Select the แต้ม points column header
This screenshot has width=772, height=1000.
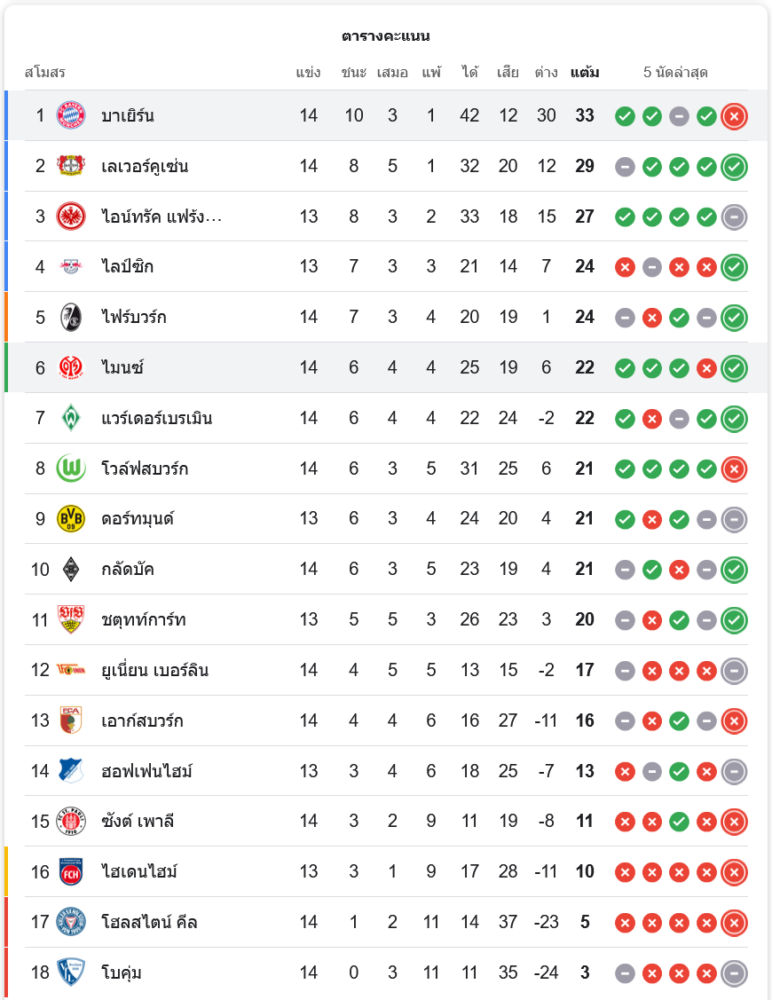pos(585,72)
